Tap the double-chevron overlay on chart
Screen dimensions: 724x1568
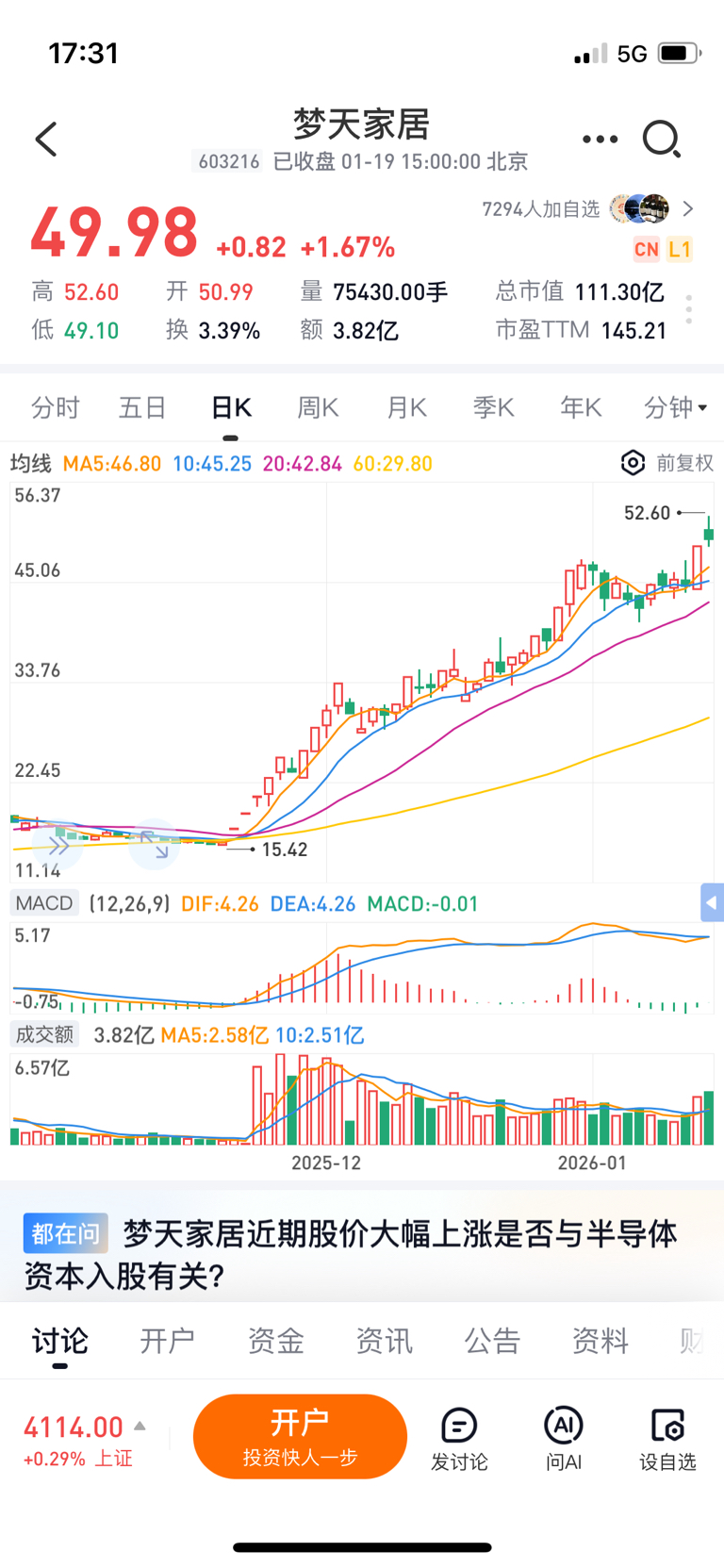(58, 846)
